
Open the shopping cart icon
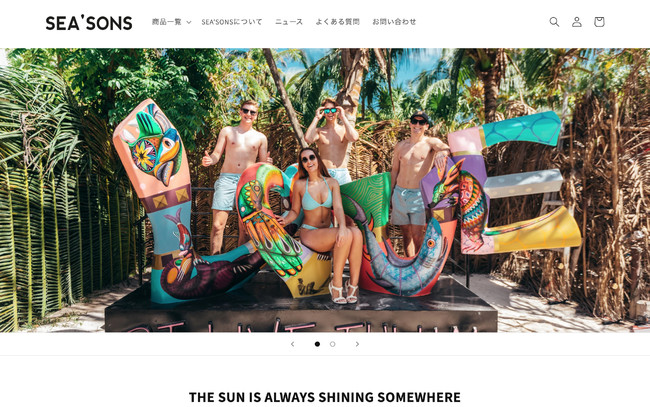coord(599,22)
